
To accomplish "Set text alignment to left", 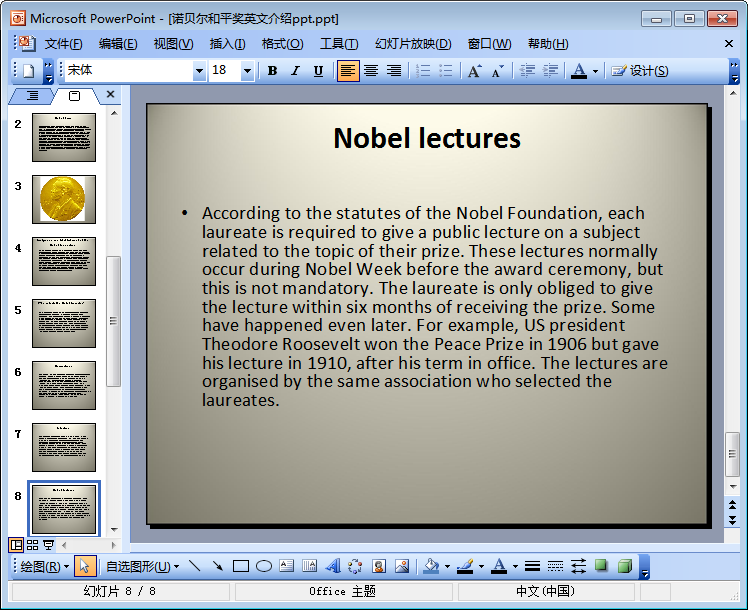I will pos(348,71).
